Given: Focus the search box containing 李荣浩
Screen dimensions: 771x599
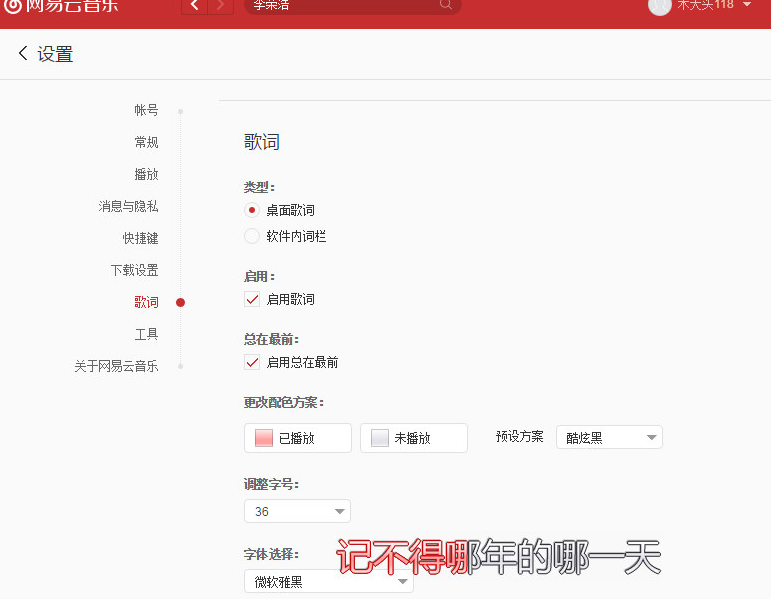Looking at the screenshot, I should pyautogui.click(x=352, y=6).
